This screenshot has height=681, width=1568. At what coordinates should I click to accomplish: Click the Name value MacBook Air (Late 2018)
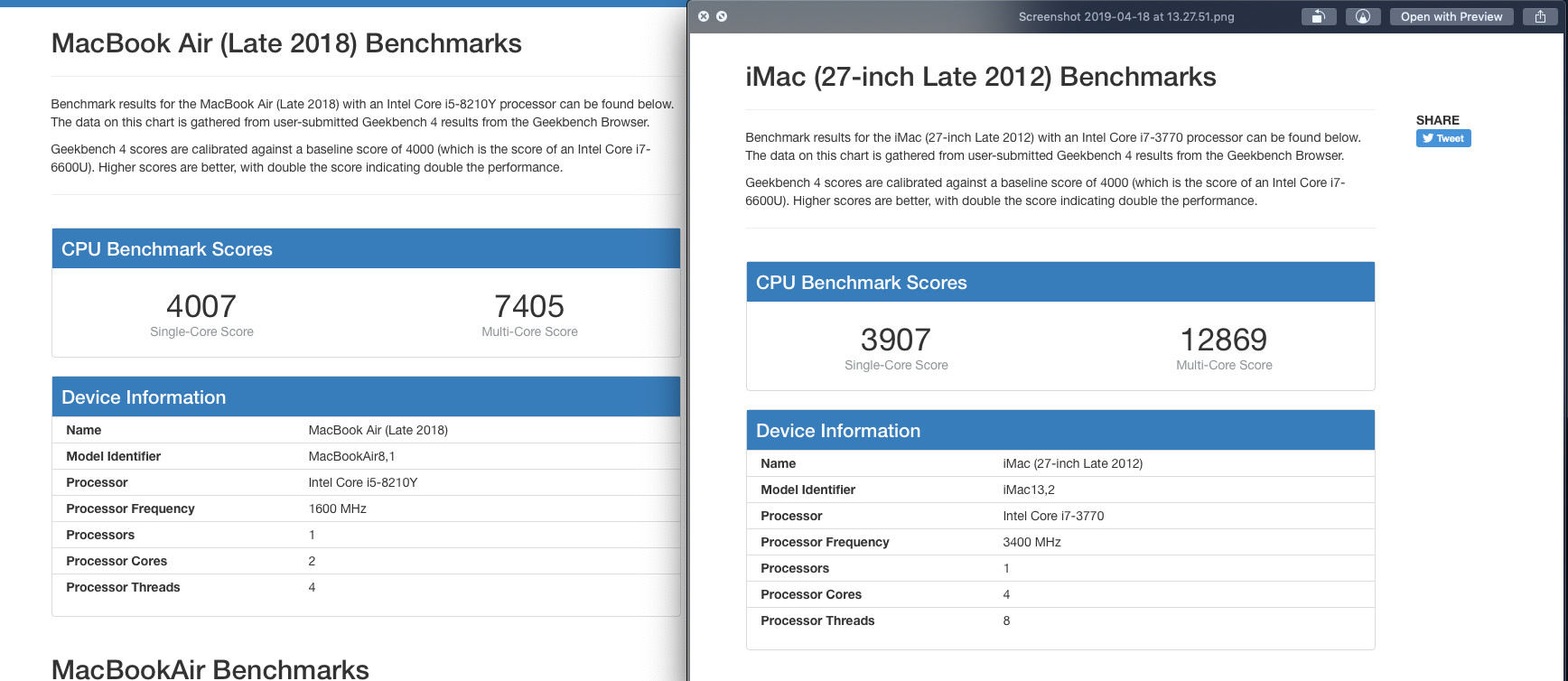(x=378, y=430)
